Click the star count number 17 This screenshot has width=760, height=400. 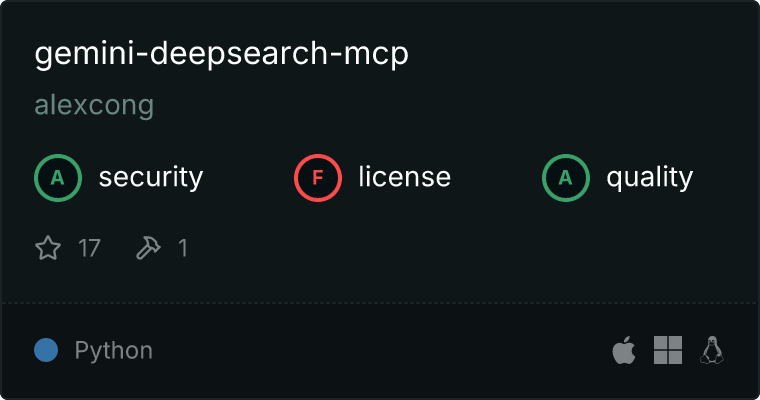[x=89, y=248]
